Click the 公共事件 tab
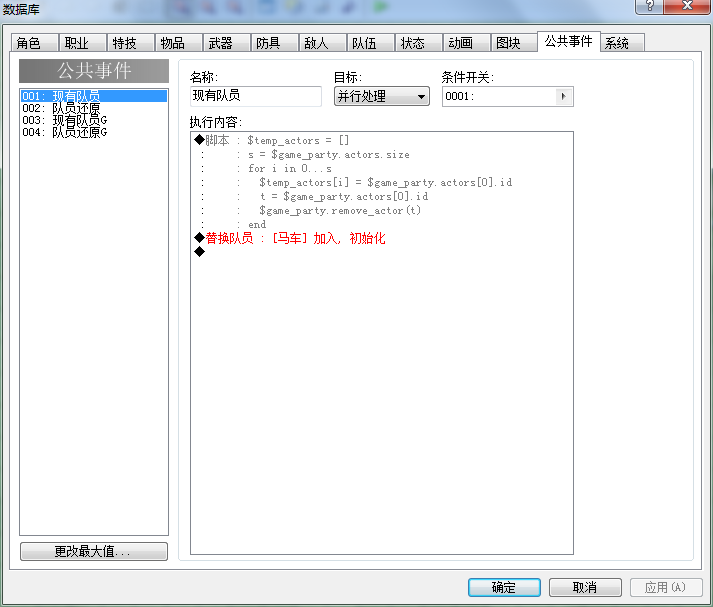Screen dimensions: 713x607 [x=568, y=41]
